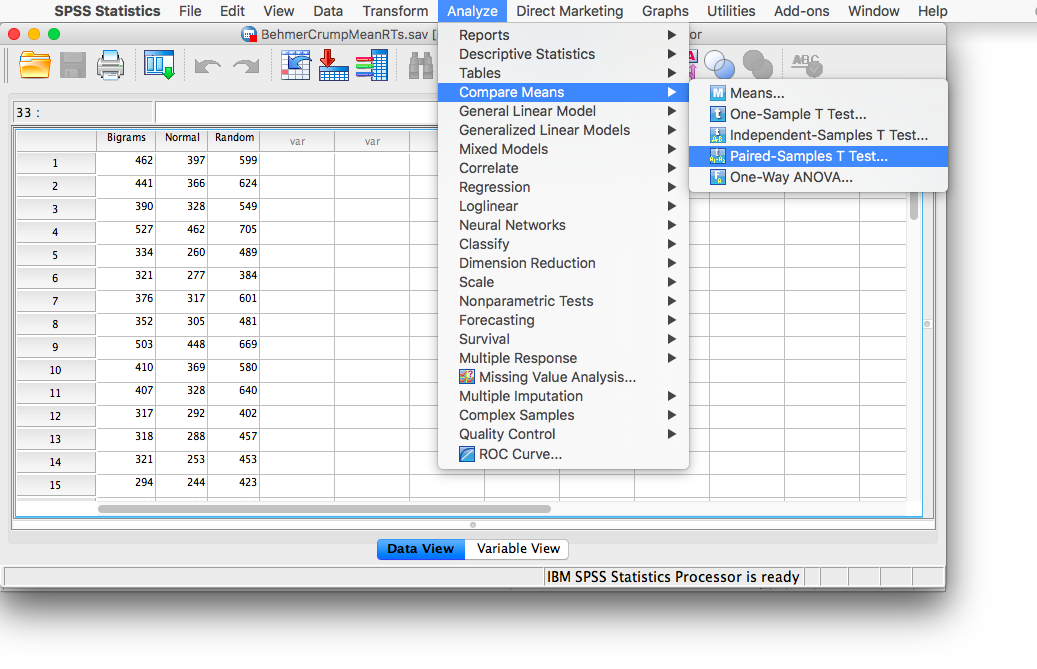Select the Bigrams column header
The height and width of the screenshot is (669, 1037).
126,138
